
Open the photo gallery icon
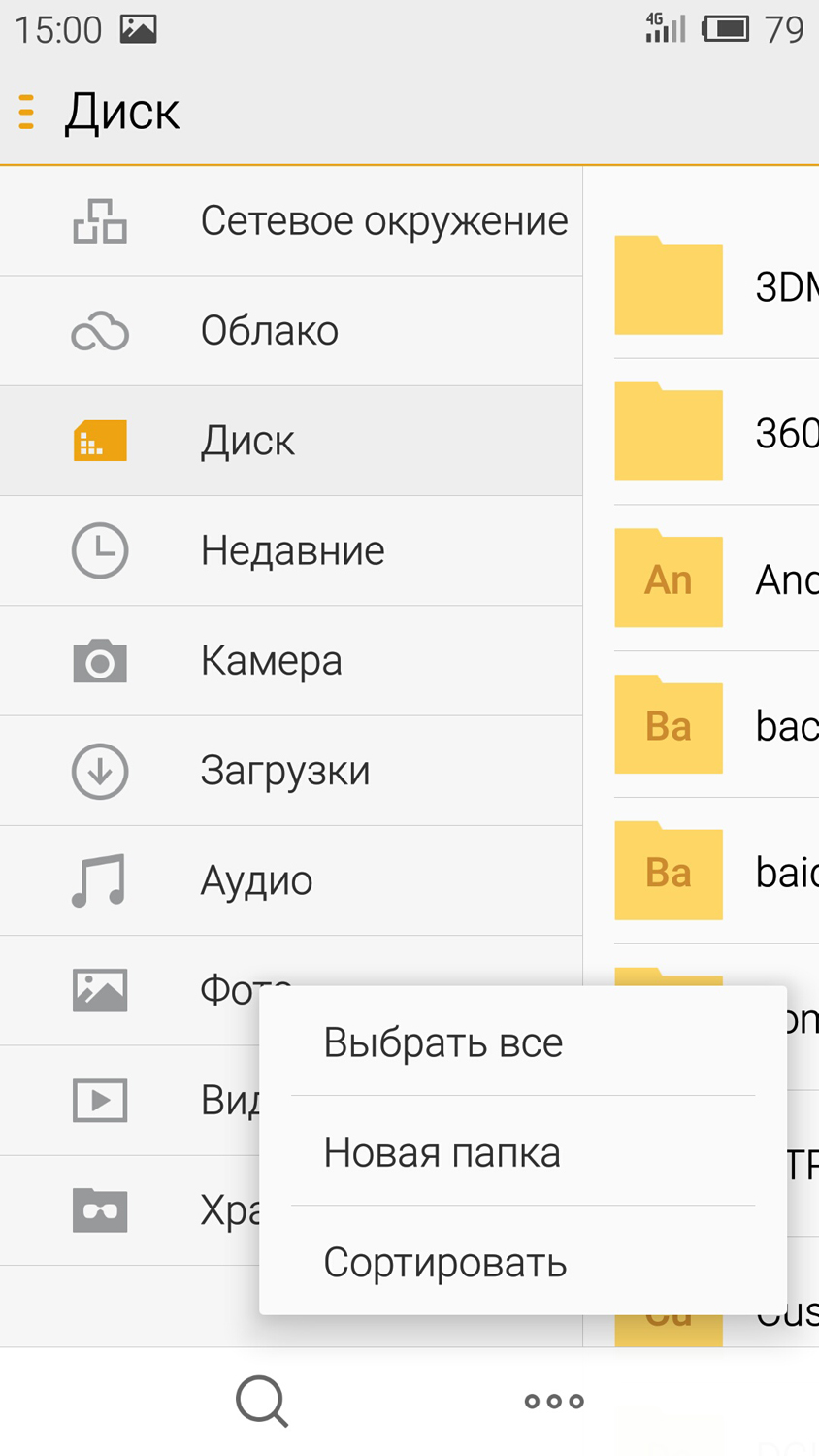coord(100,990)
